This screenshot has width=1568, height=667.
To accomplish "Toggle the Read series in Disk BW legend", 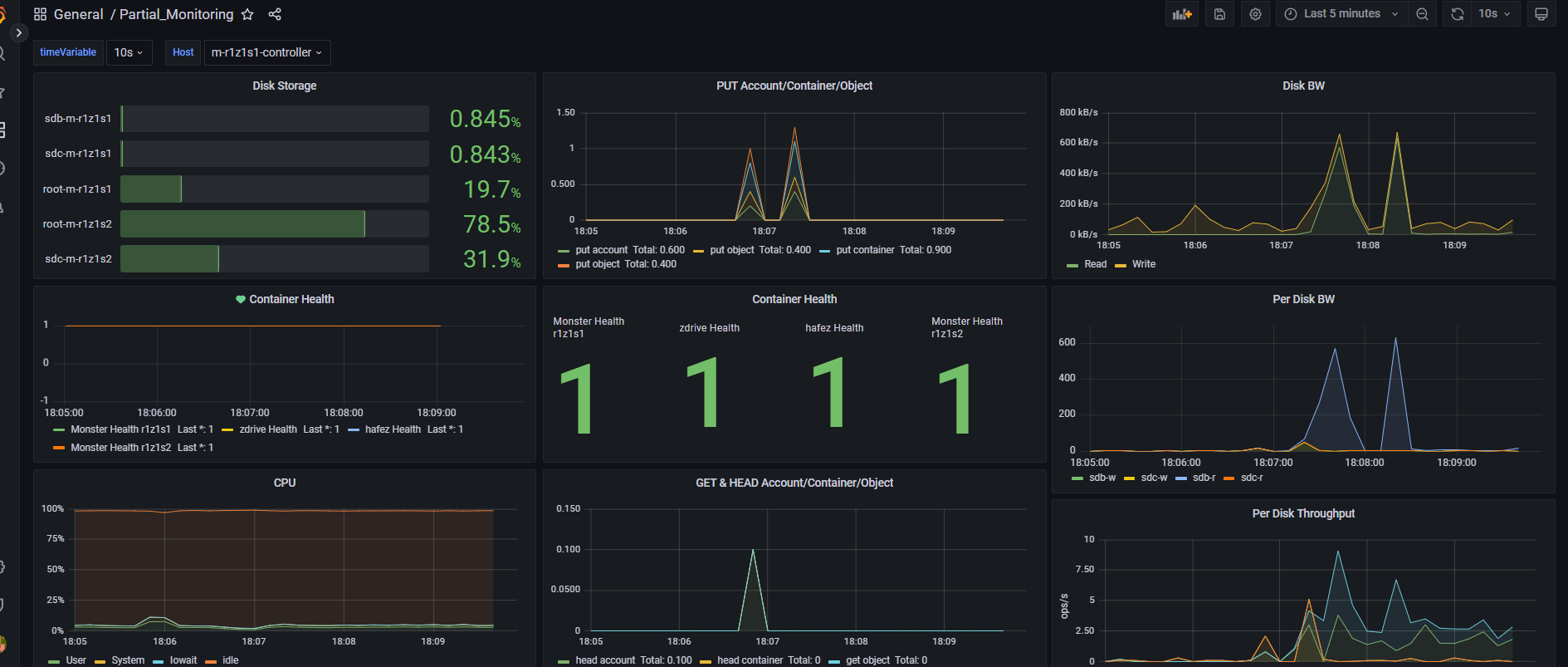I will coord(1095,264).
